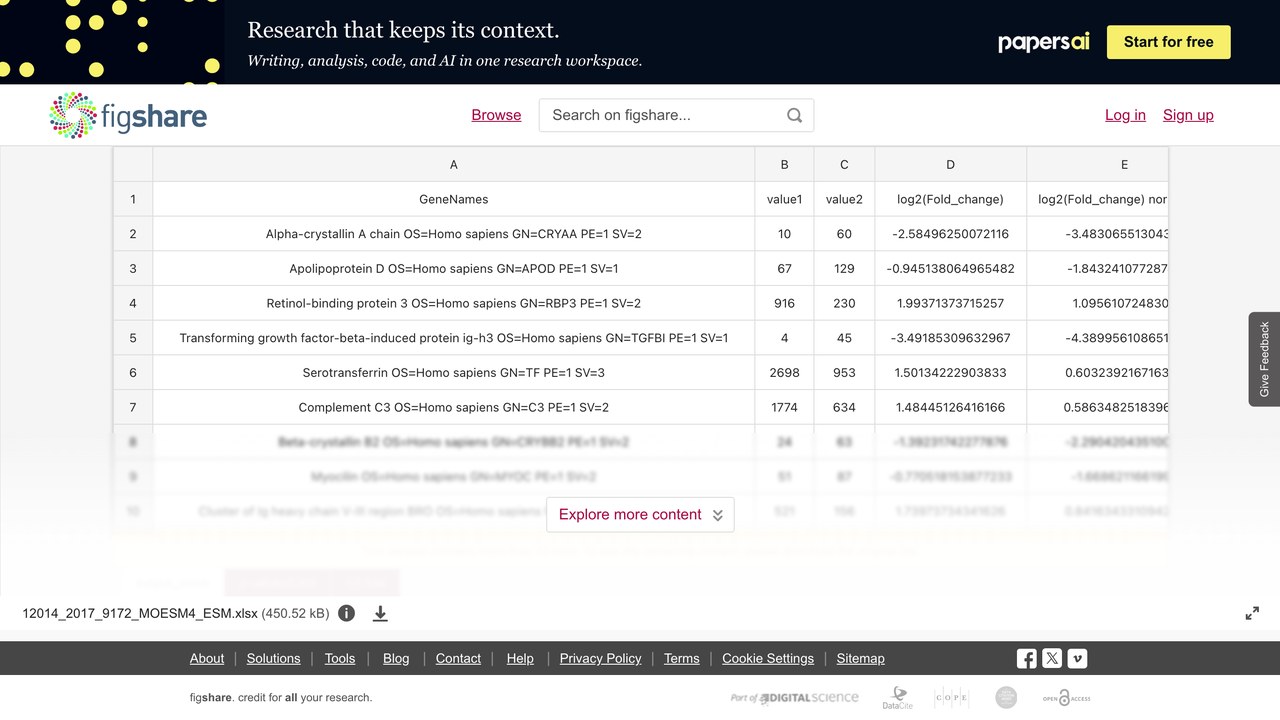Click the Open Access logo
1280x720 pixels.
click(1066, 698)
